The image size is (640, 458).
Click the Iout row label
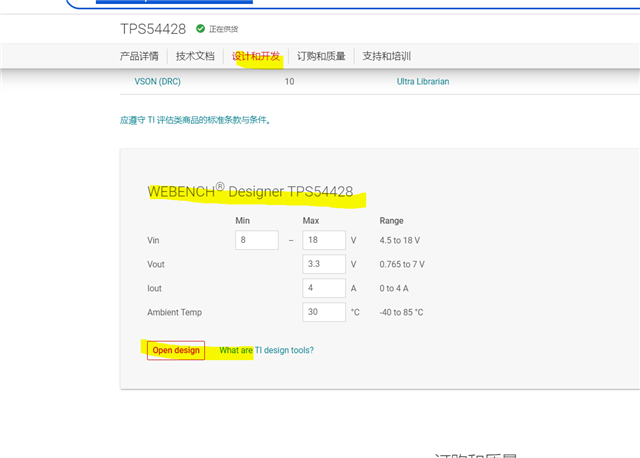(x=154, y=288)
